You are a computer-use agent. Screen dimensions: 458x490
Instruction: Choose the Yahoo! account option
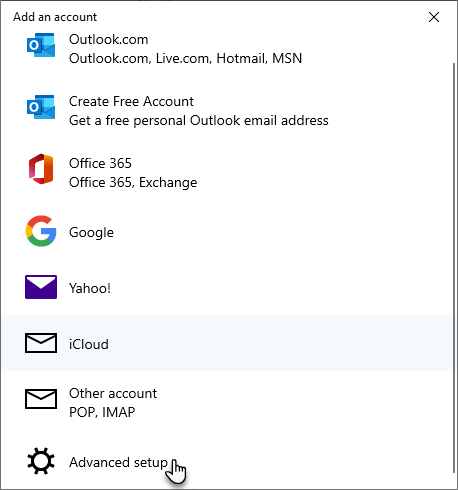coord(227,287)
